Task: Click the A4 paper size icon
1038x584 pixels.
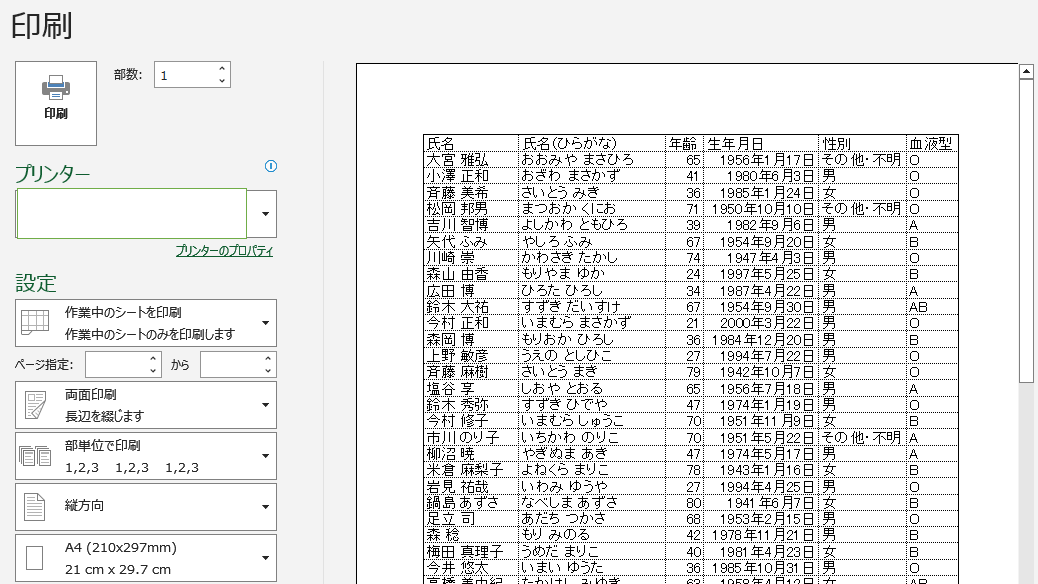Action: [34, 558]
